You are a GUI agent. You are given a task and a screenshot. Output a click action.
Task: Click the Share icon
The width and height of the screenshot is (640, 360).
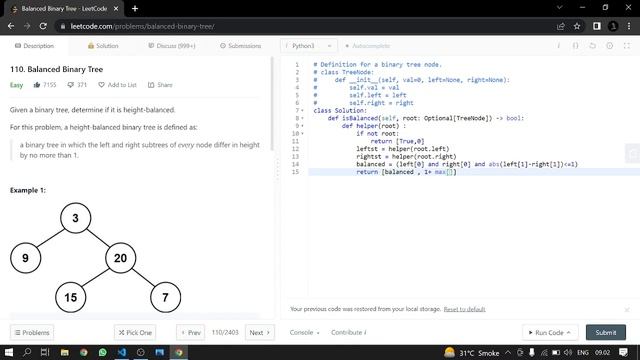click(x=151, y=85)
